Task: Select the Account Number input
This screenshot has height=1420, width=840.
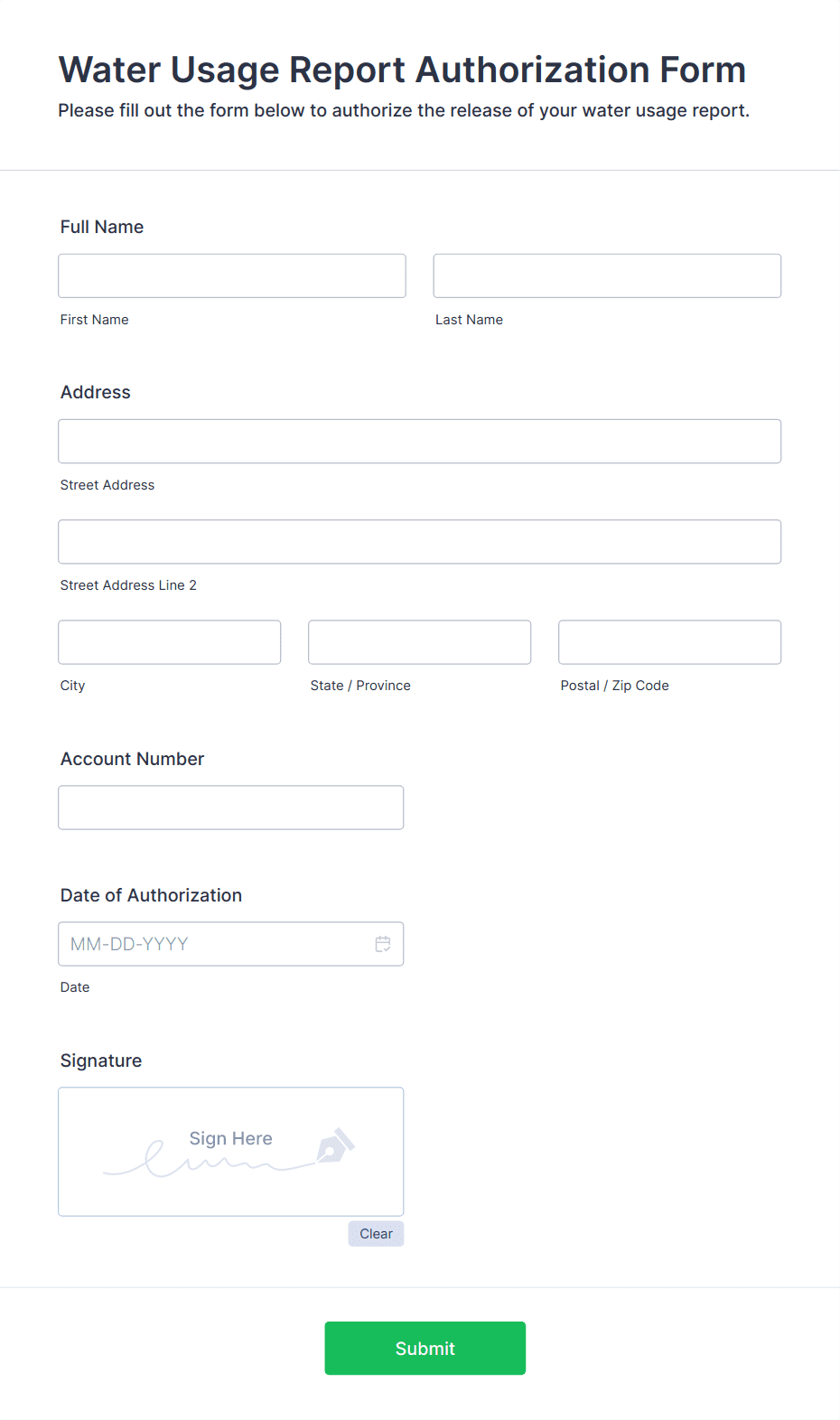Action: coord(231,808)
